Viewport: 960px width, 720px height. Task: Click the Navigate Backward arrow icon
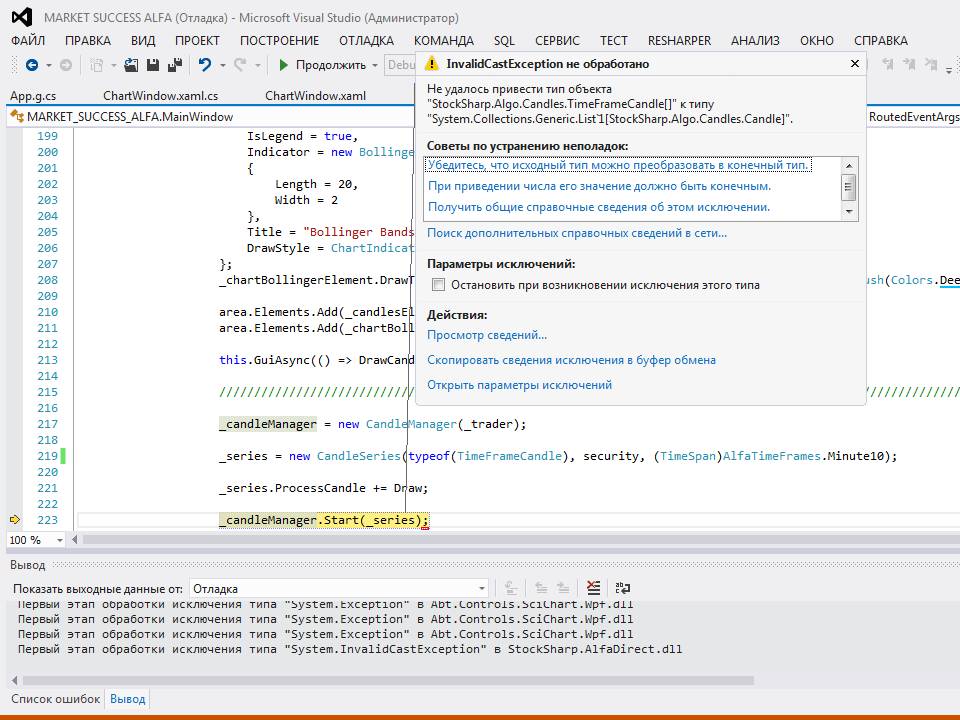click(31, 65)
